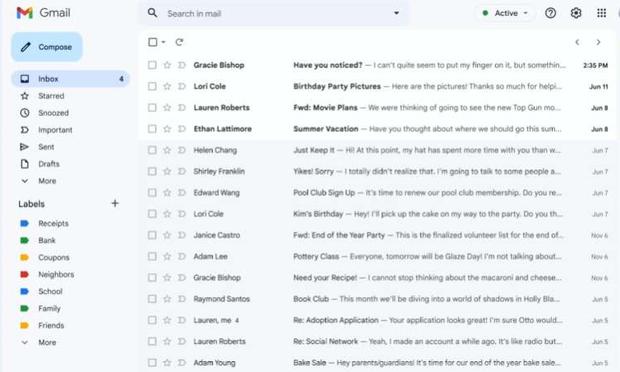Toggle the select all checkbox
Screen dimensions: 620x372
pos(153,42)
